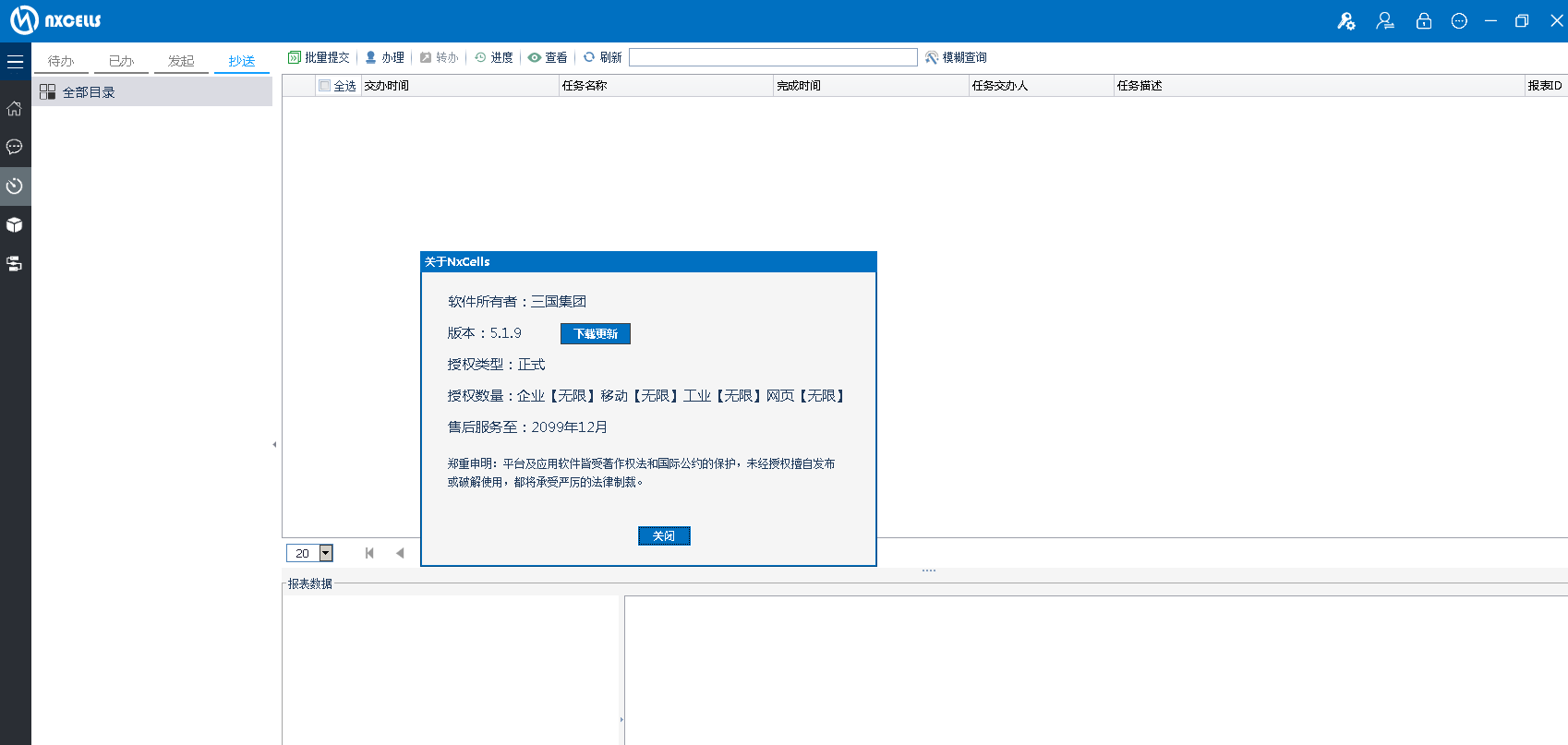Sort by 任务描述 column header
The image size is (1568, 745).
point(1320,86)
